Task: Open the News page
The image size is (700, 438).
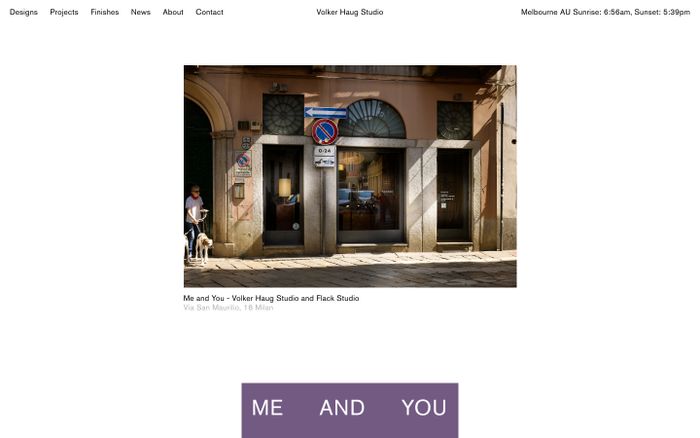Action: [141, 12]
